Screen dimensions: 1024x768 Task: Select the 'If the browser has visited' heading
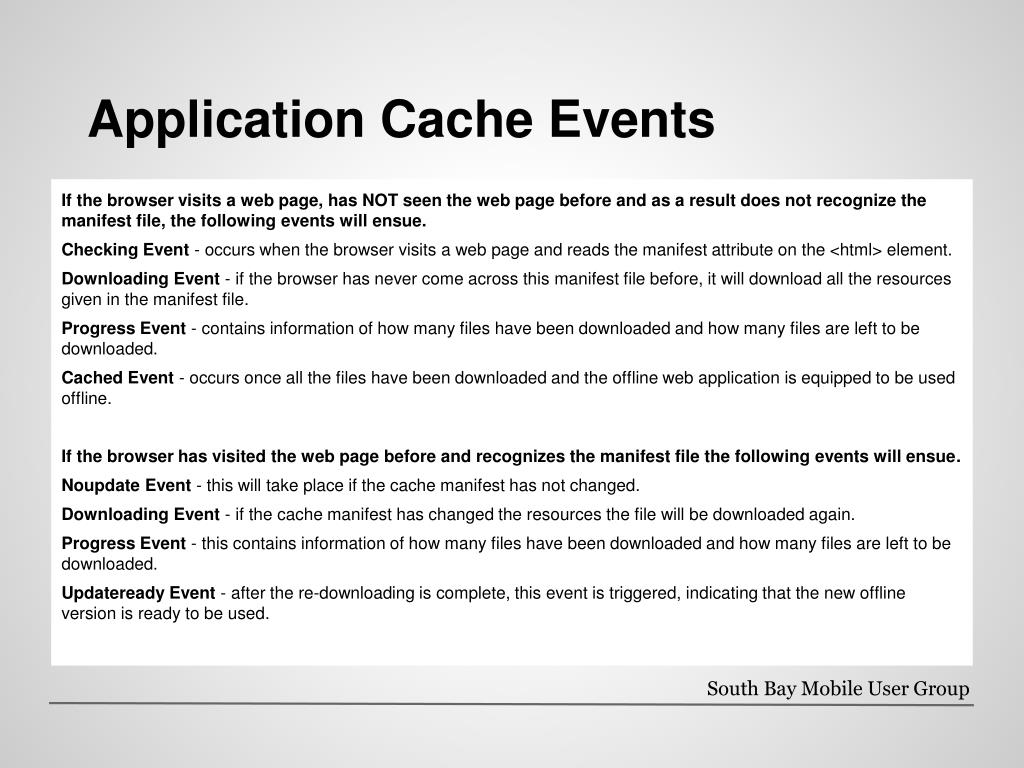[x=511, y=456]
